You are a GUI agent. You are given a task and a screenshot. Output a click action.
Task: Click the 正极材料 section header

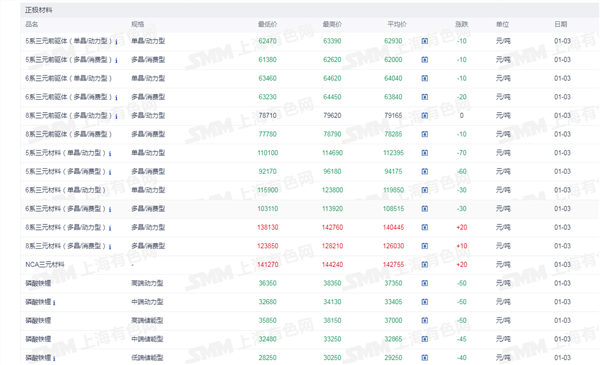tap(39, 10)
